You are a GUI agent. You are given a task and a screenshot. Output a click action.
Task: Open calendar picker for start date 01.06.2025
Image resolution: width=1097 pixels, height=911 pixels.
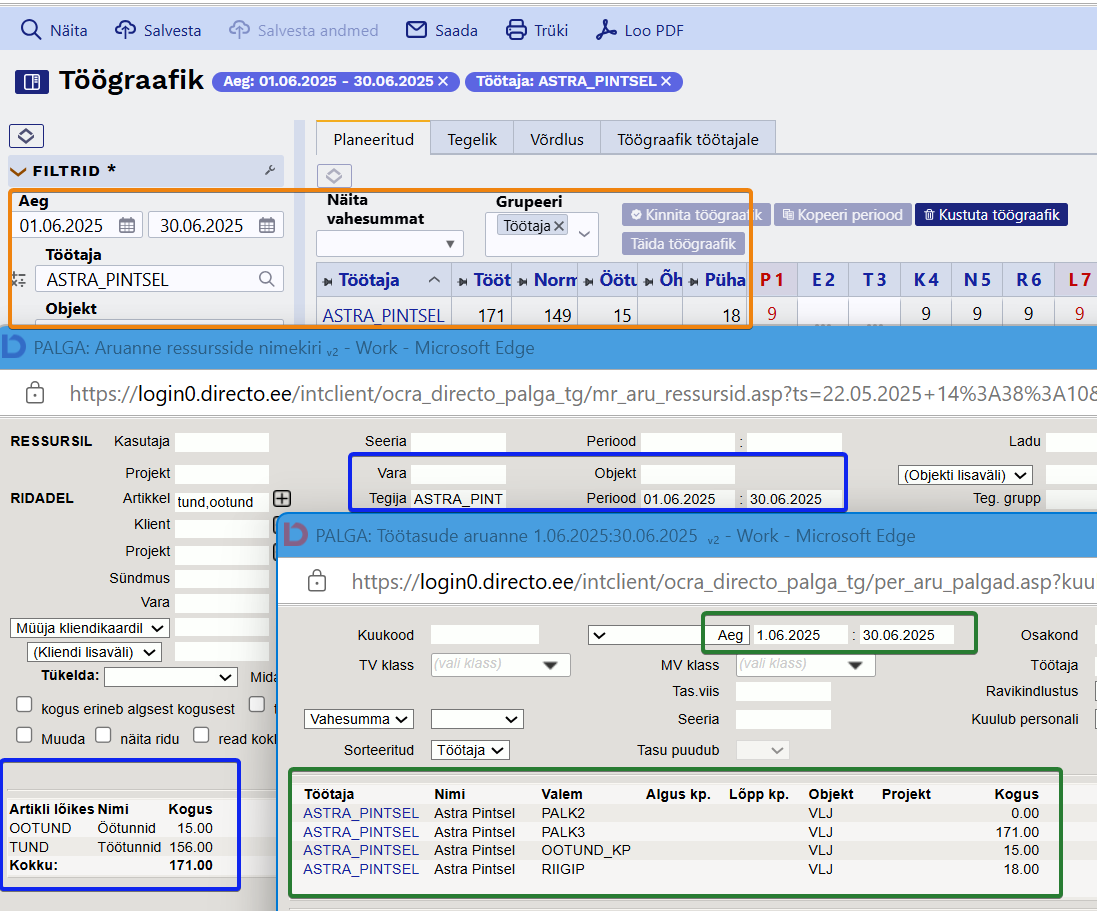(127, 225)
